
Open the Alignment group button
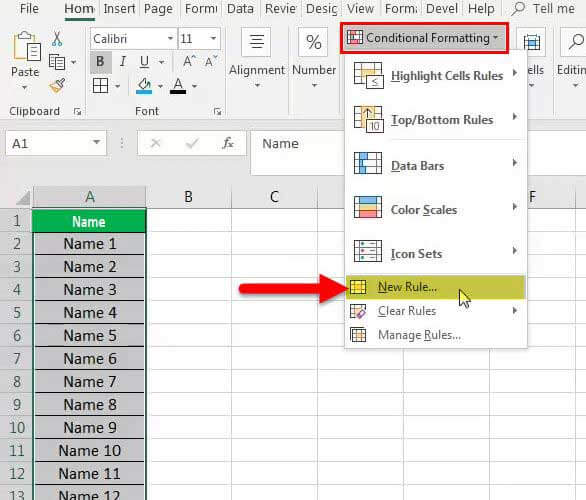(x=256, y=59)
